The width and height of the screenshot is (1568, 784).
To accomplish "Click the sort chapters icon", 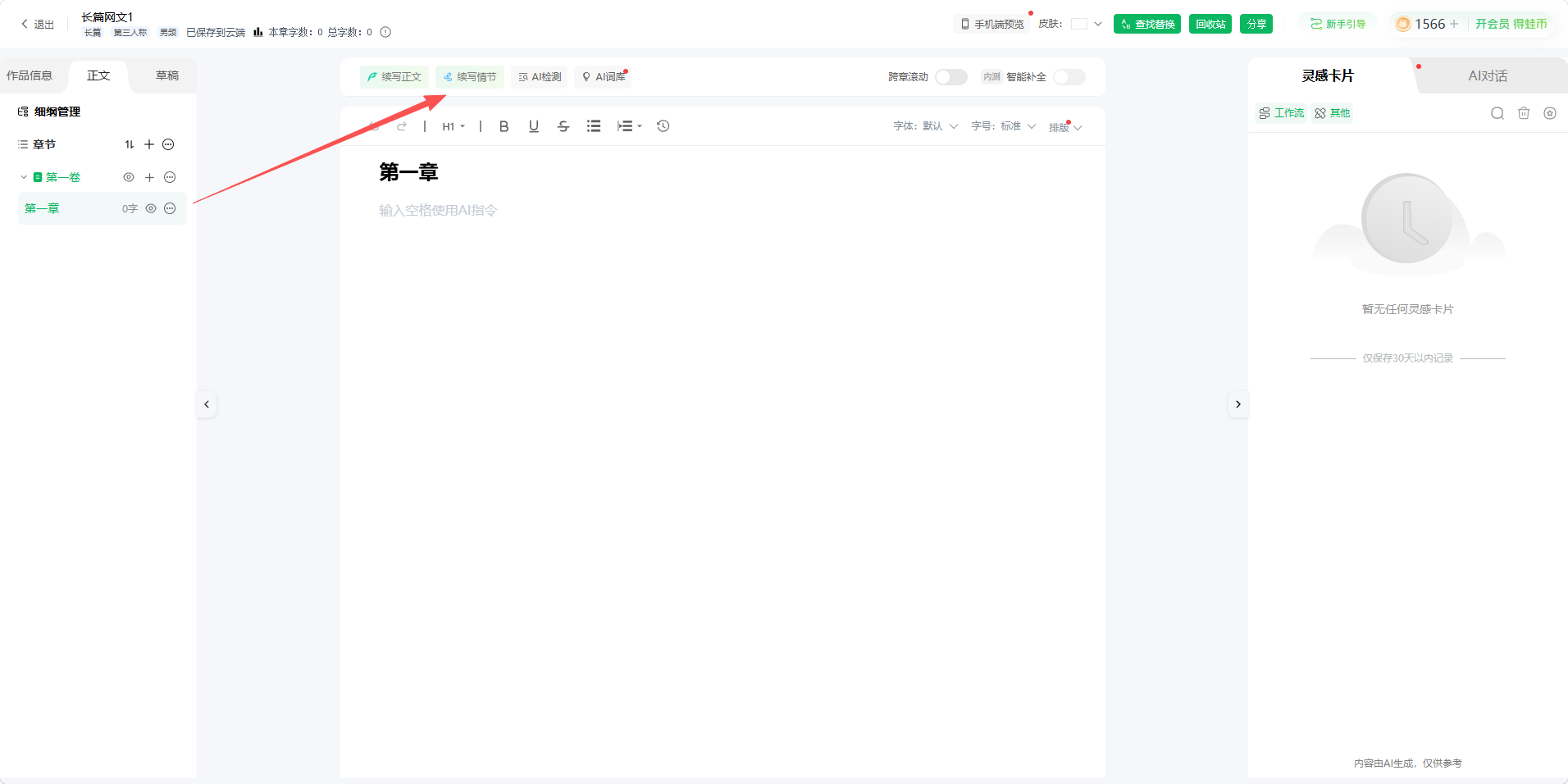I will (130, 144).
